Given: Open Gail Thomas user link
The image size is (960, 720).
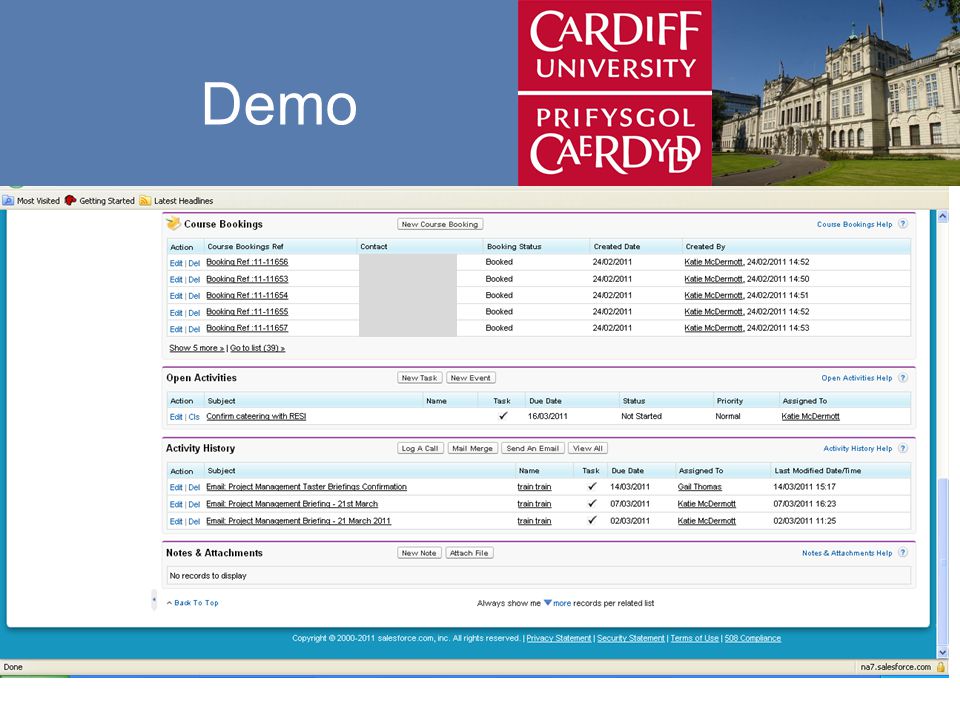Looking at the screenshot, I should click(x=700, y=487).
